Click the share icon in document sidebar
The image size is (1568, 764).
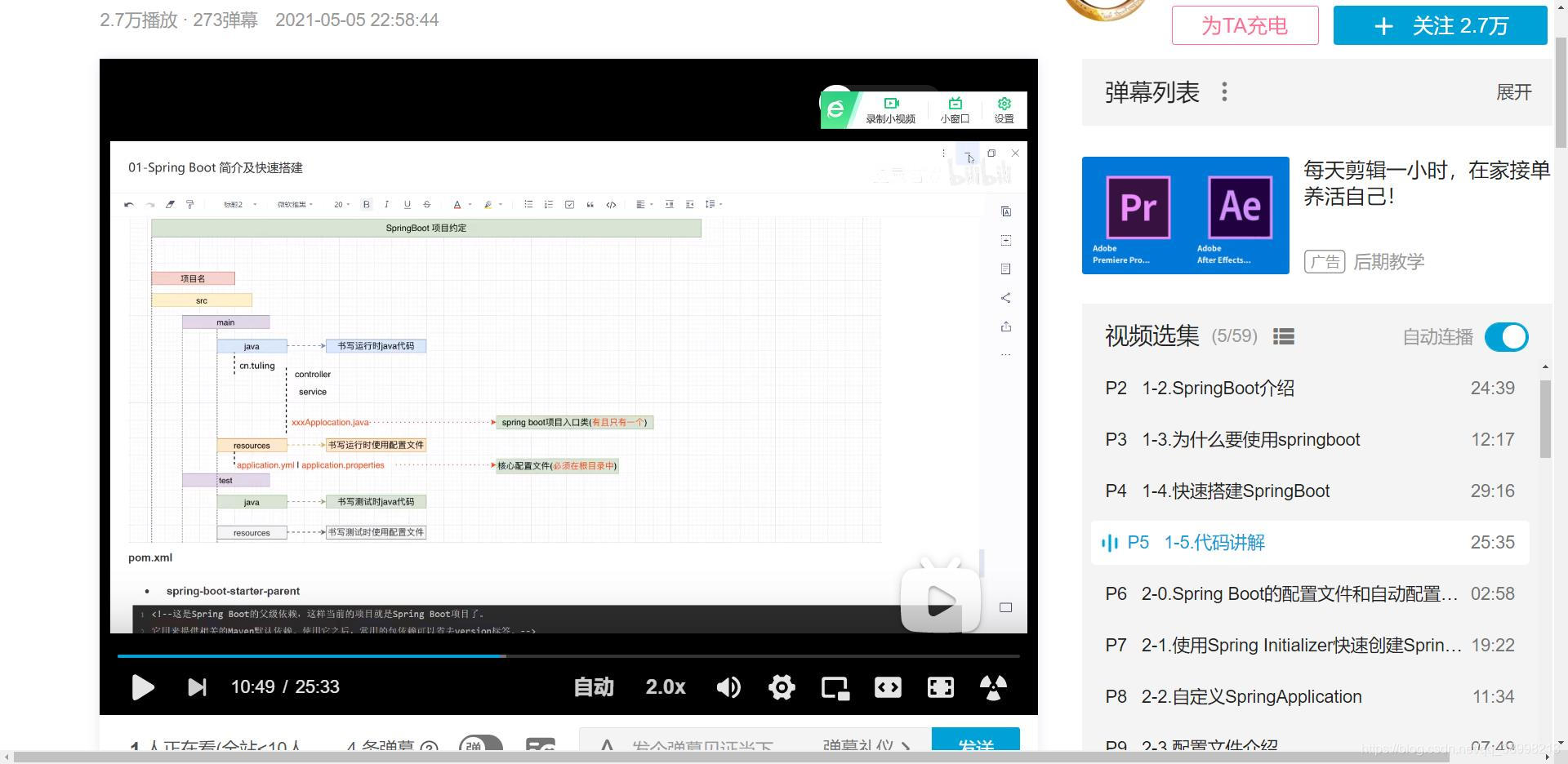point(1006,298)
